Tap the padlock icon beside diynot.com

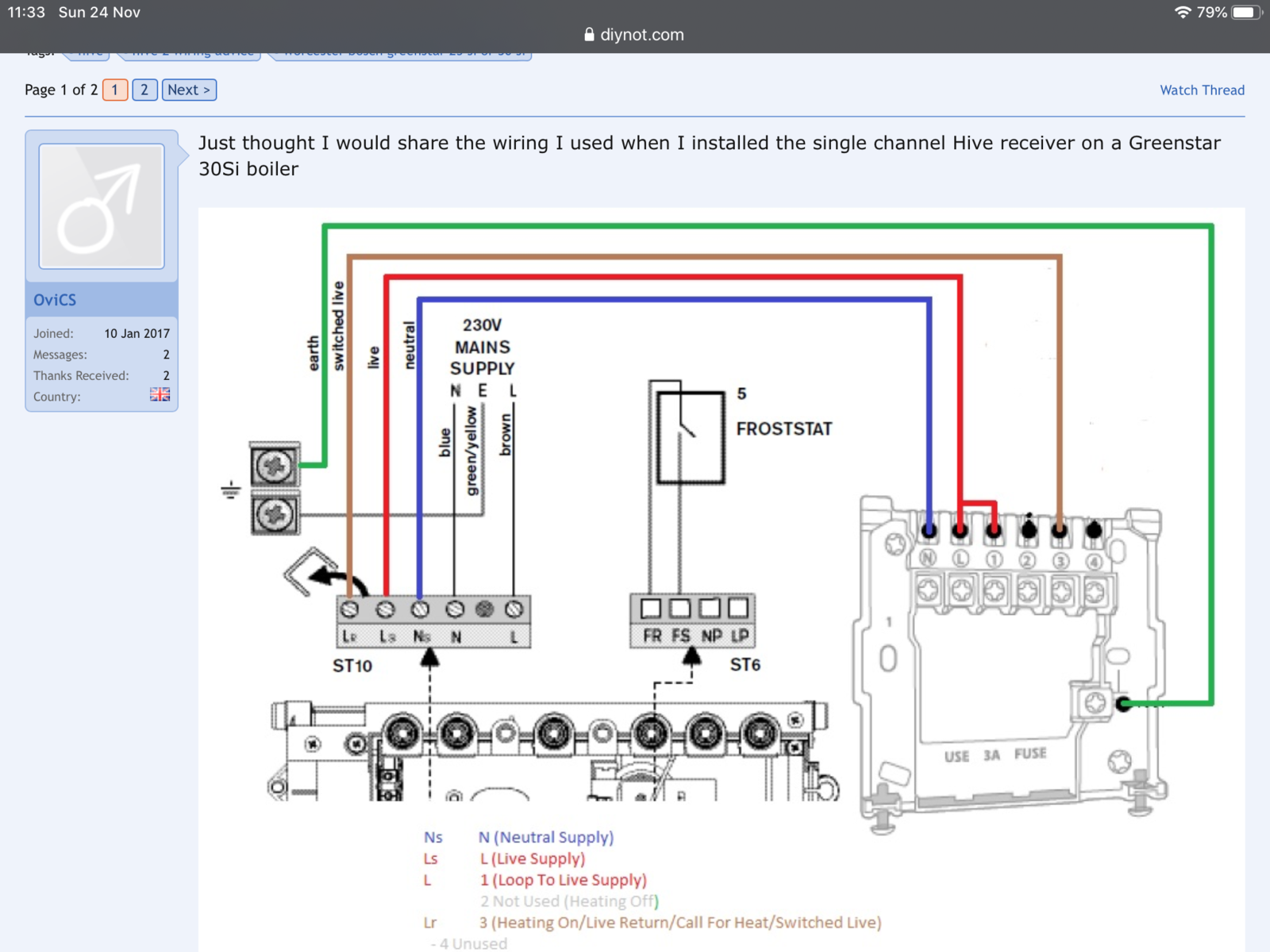589,34
